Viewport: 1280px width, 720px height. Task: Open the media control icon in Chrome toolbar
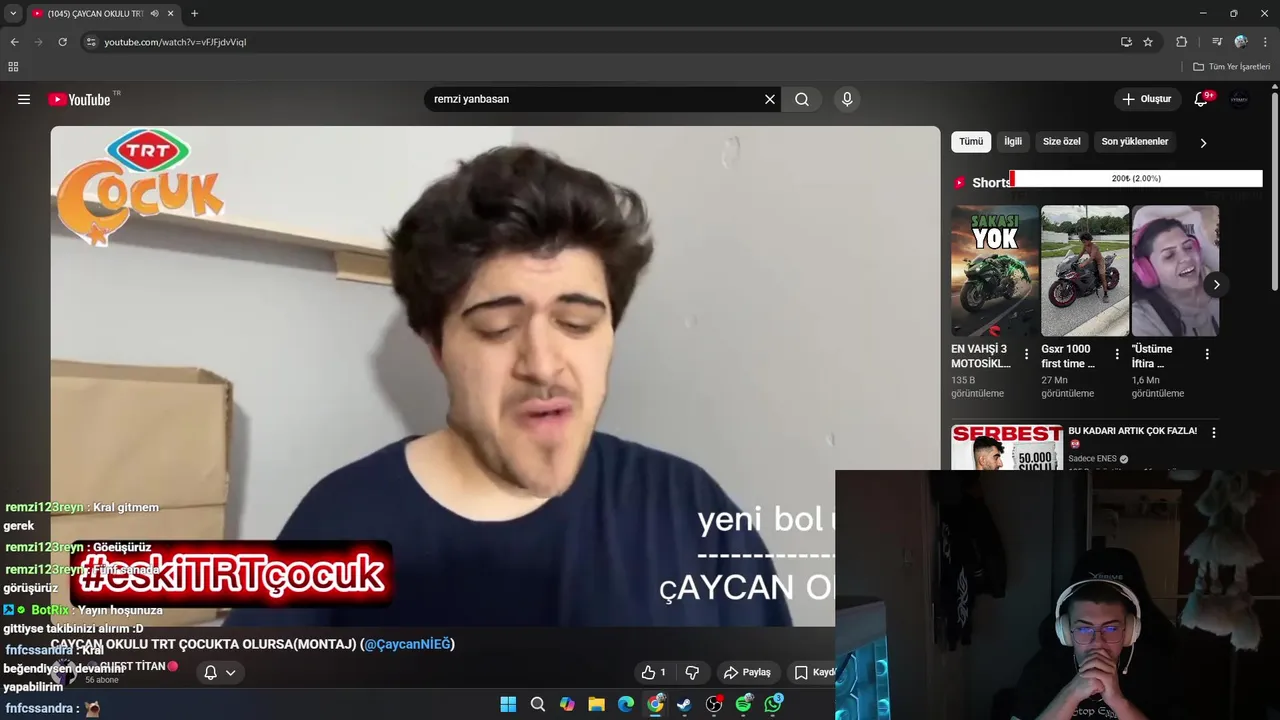tap(1216, 42)
